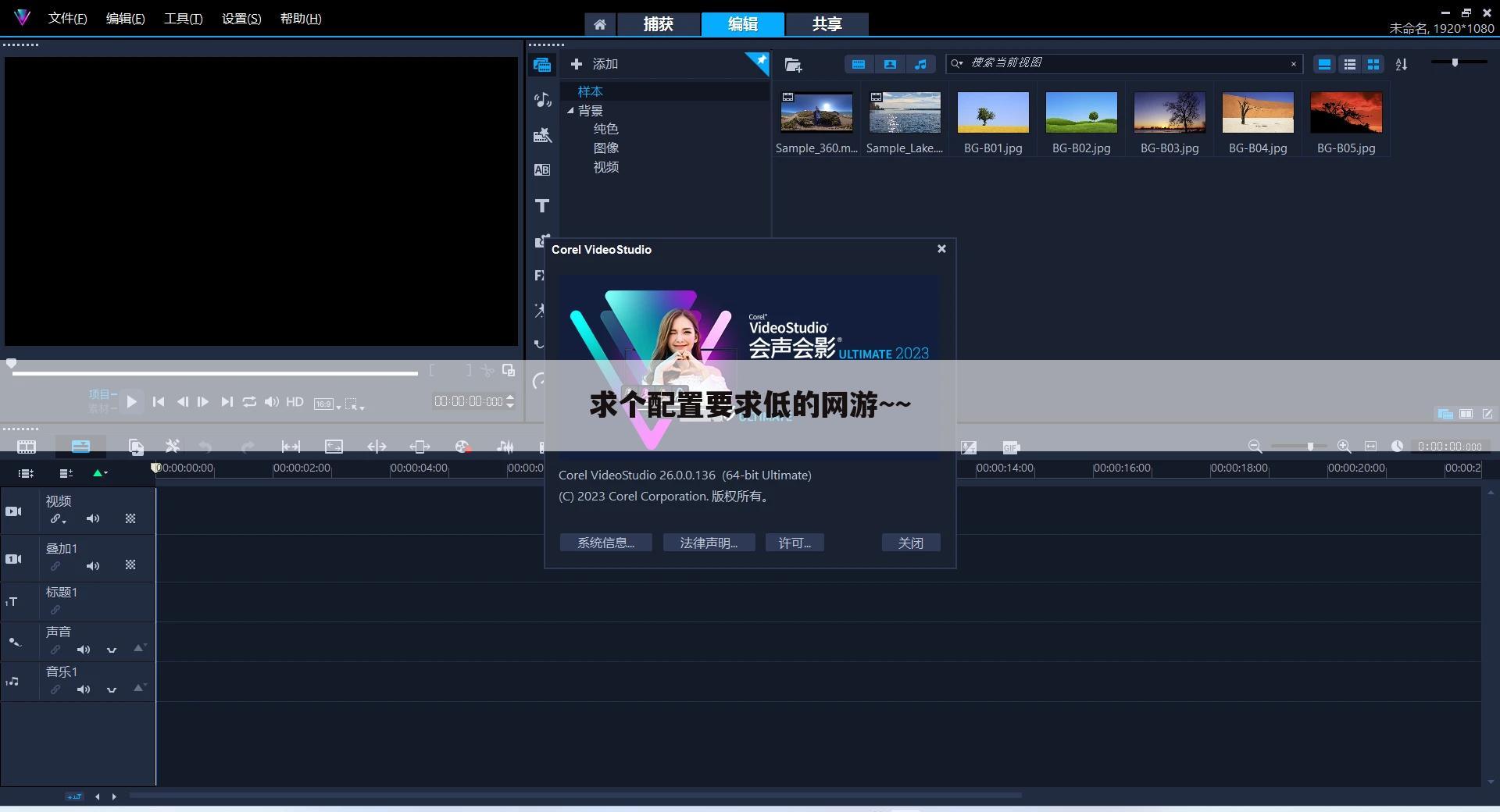Click the timeline zoom slider
The image size is (1500, 812).
point(1298,447)
